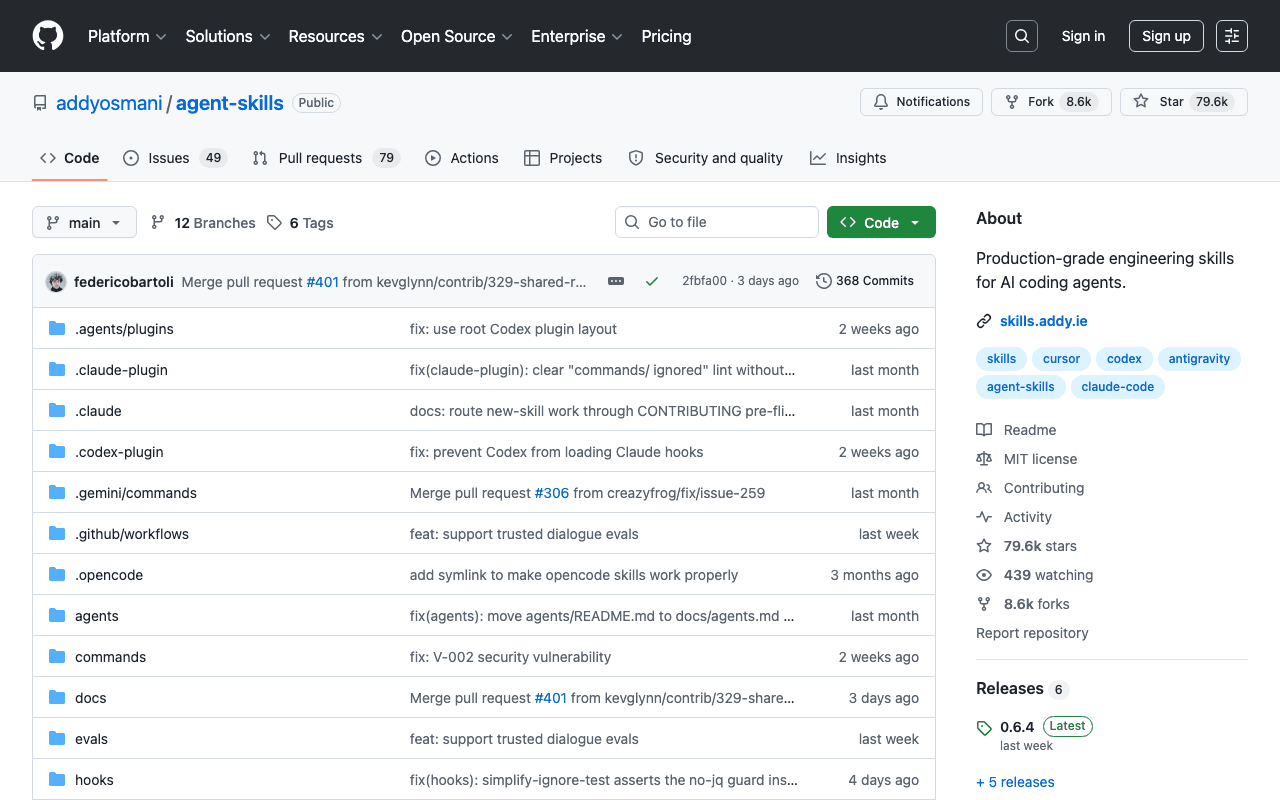Open the 368 Commits history link

coord(865,281)
